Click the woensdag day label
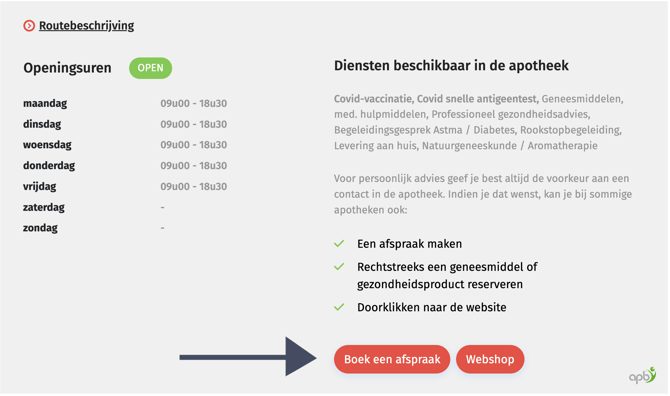Image resolution: width=670 pixels, height=396 pixels. pyautogui.click(x=47, y=145)
